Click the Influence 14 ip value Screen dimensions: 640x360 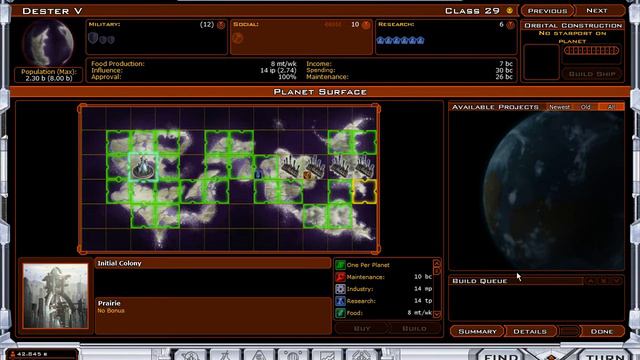point(278,70)
